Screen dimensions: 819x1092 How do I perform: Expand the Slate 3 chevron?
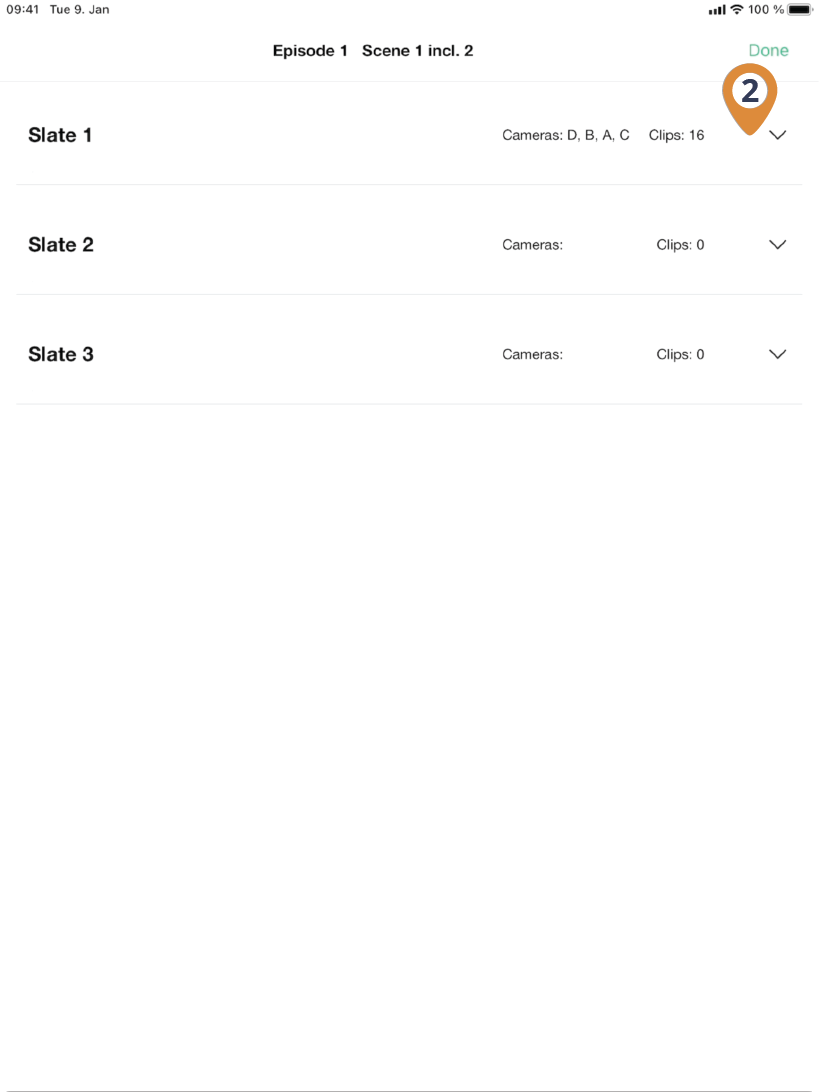777,354
